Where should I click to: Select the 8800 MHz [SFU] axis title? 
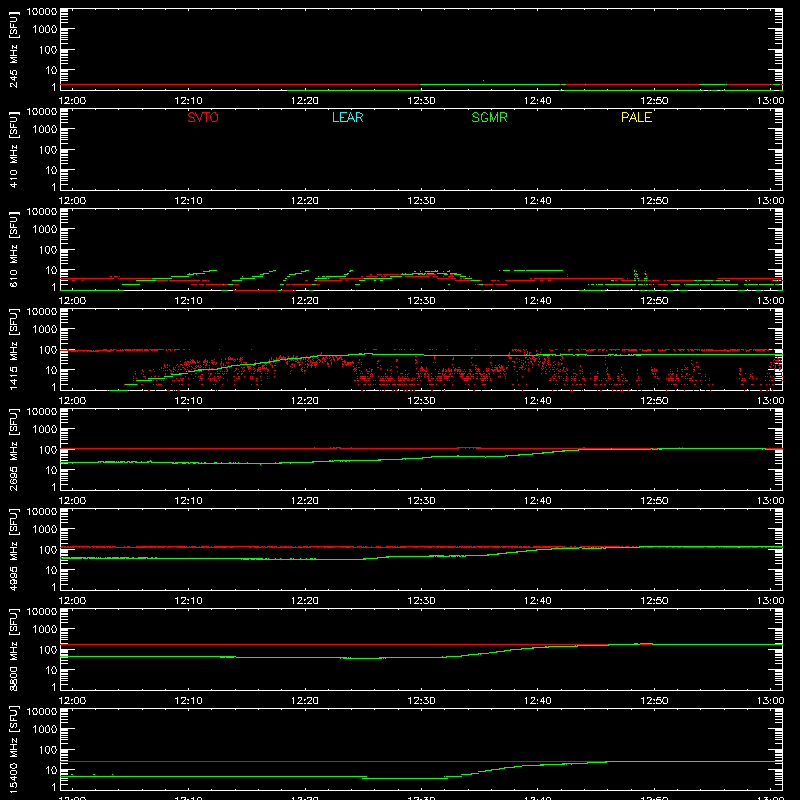[x=14, y=649]
